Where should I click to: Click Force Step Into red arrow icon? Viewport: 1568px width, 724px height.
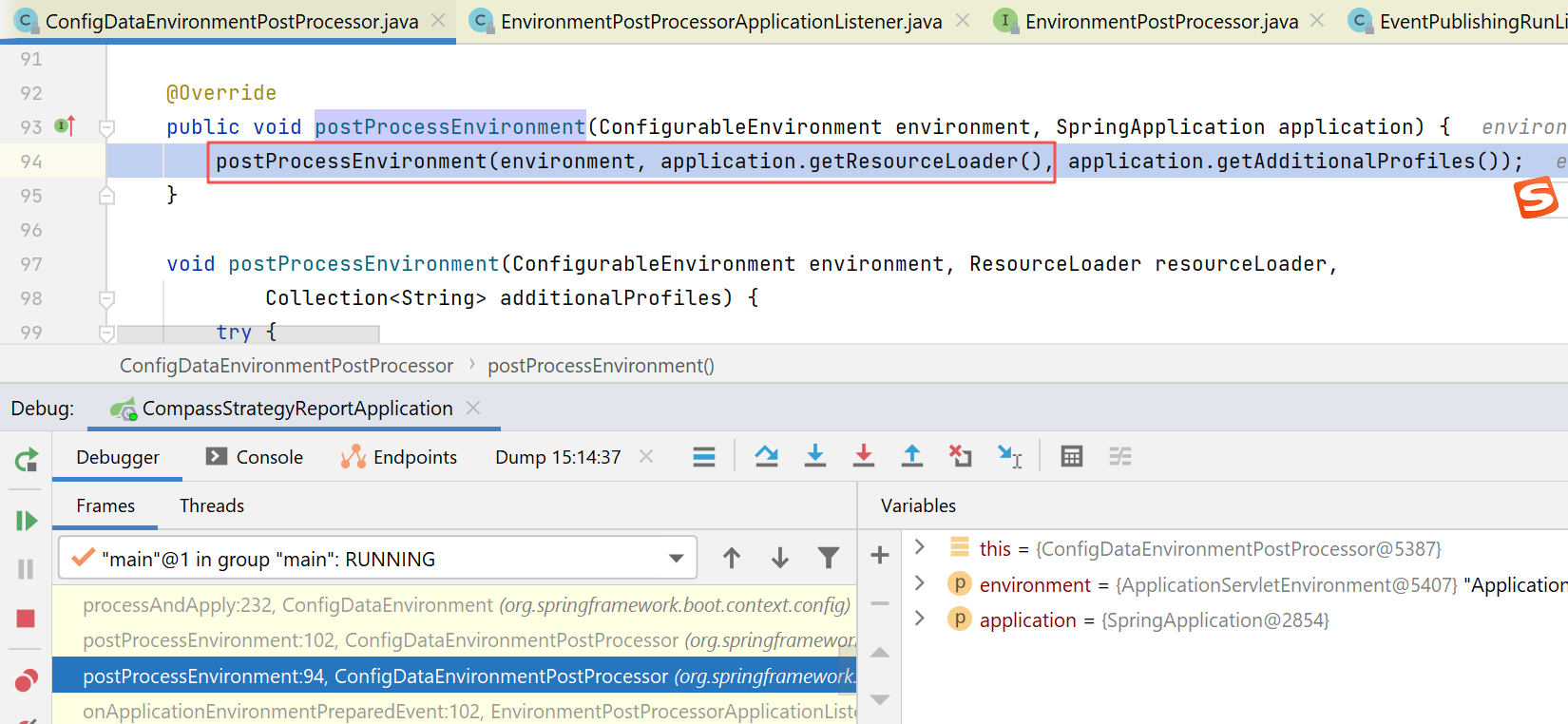click(x=863, y=457)
